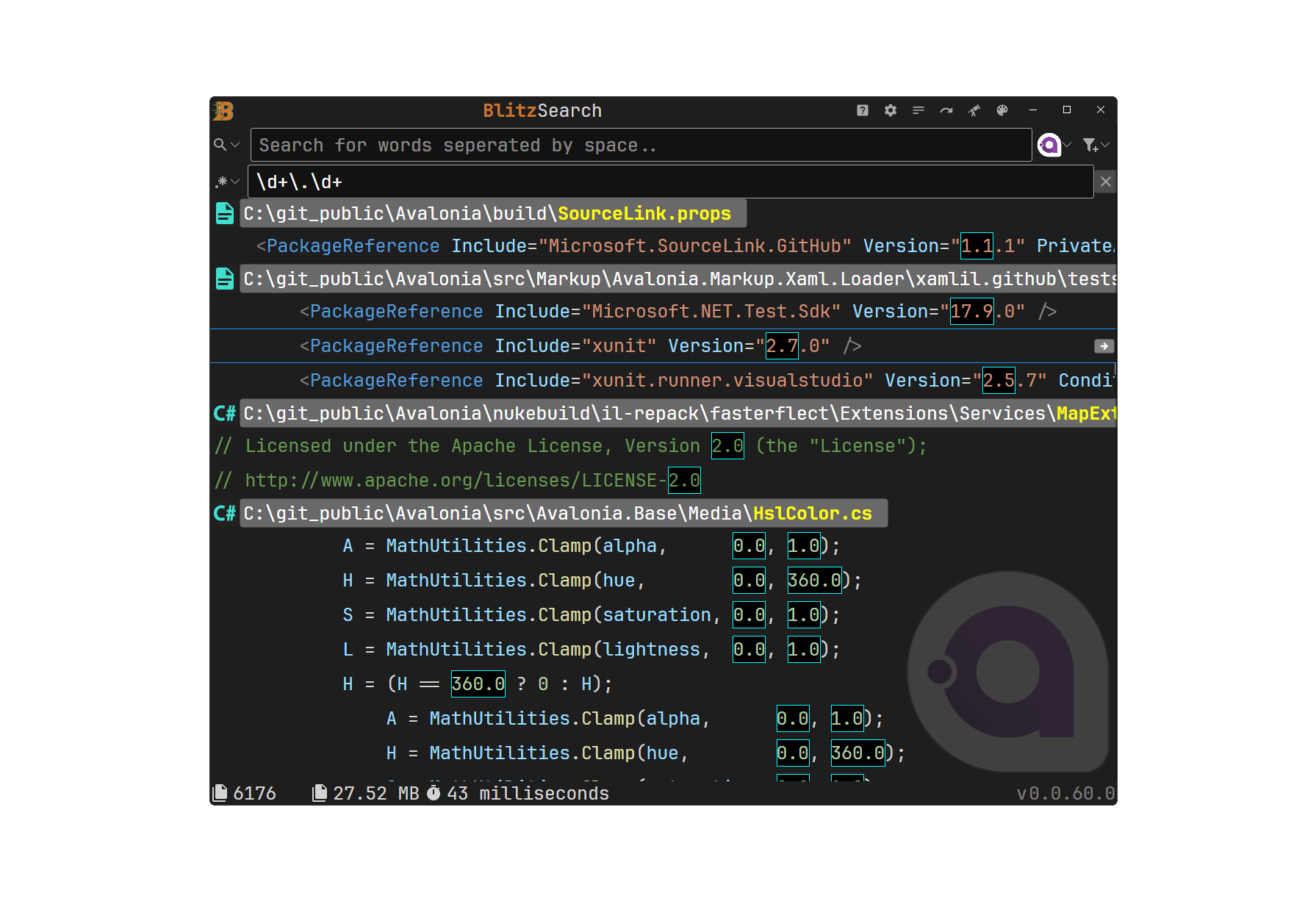Close the BlitzSearch window
Image resolution: width=1316 pixels, height=904 pixels.
click(1101, 110)
